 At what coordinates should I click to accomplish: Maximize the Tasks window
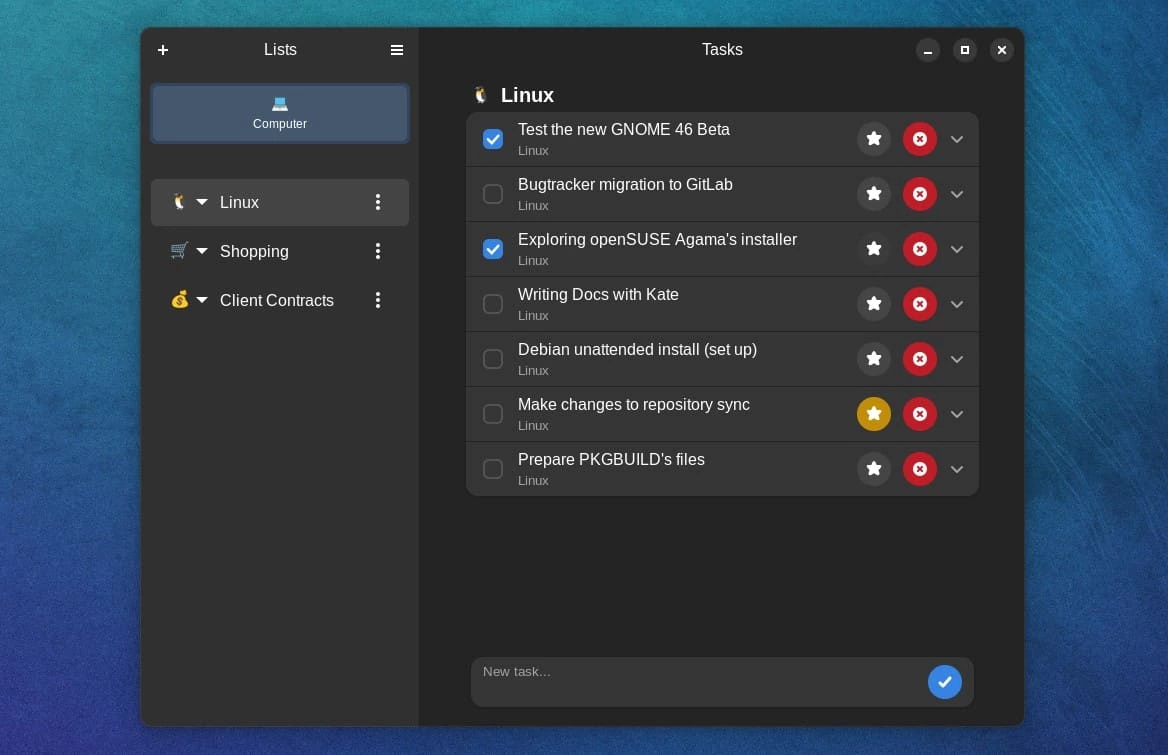[x=965, y=50]
